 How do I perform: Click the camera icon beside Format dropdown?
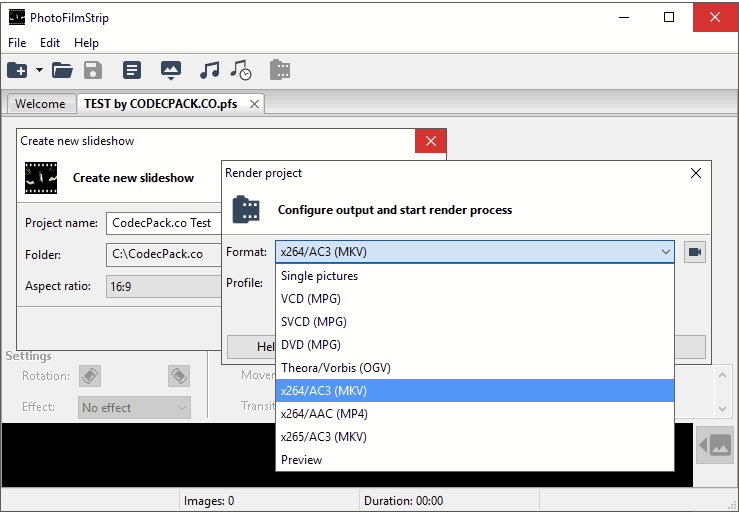pos(695,252)
